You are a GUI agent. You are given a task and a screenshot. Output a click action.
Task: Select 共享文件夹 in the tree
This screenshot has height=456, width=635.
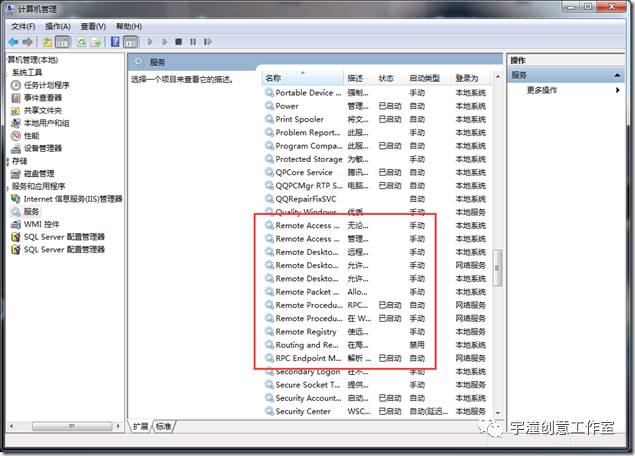[36, 111]
